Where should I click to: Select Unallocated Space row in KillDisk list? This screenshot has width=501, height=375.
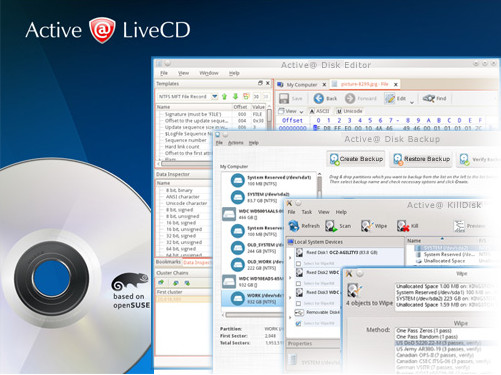(x=444, y=261)
